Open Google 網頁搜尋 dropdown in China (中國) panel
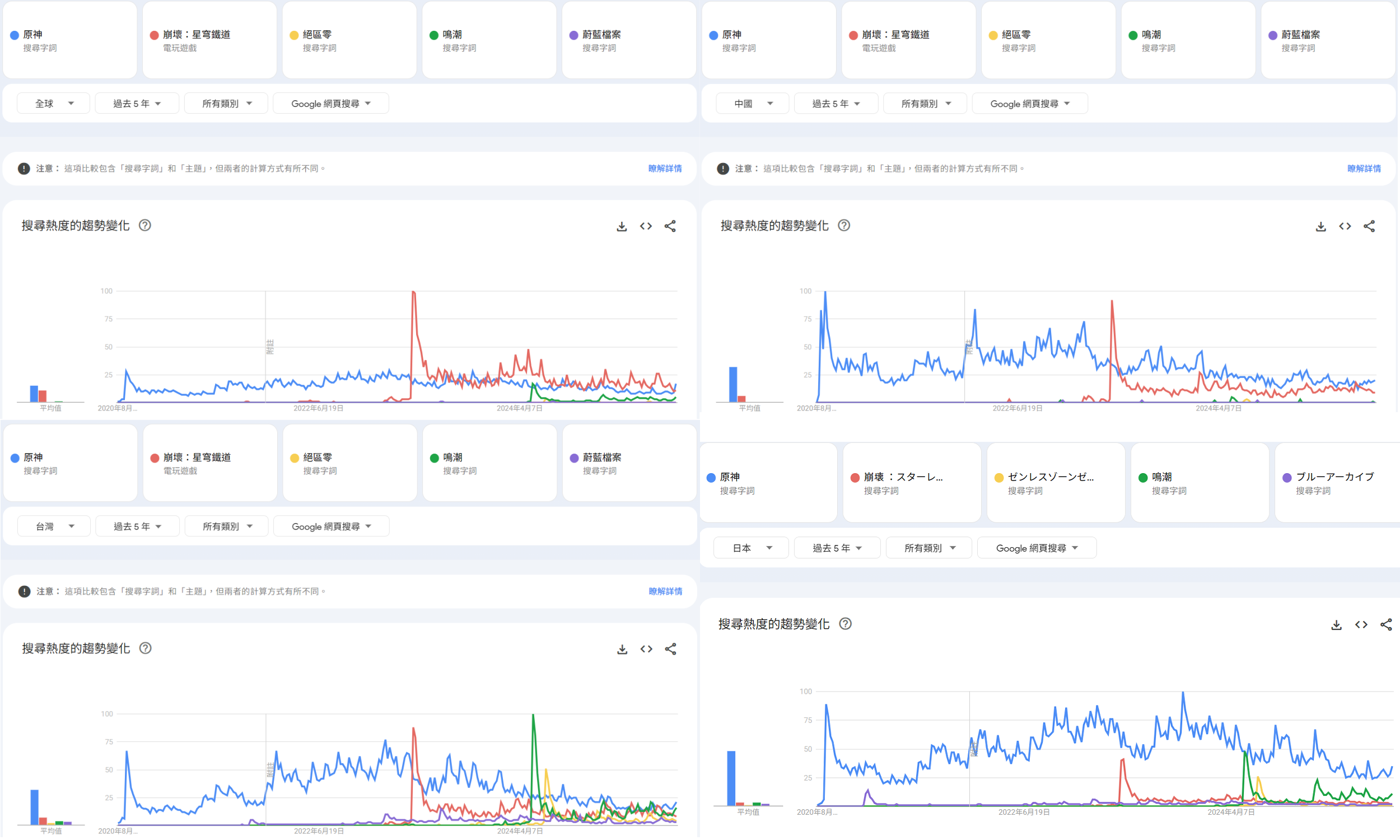The image size is (1400, 840). 1029,104
